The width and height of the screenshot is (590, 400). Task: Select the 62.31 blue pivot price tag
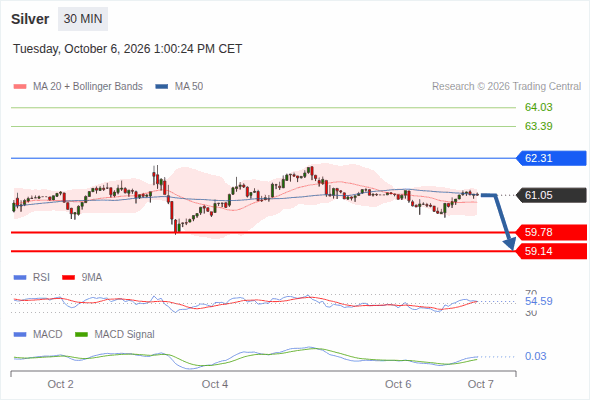click(551, 158)
